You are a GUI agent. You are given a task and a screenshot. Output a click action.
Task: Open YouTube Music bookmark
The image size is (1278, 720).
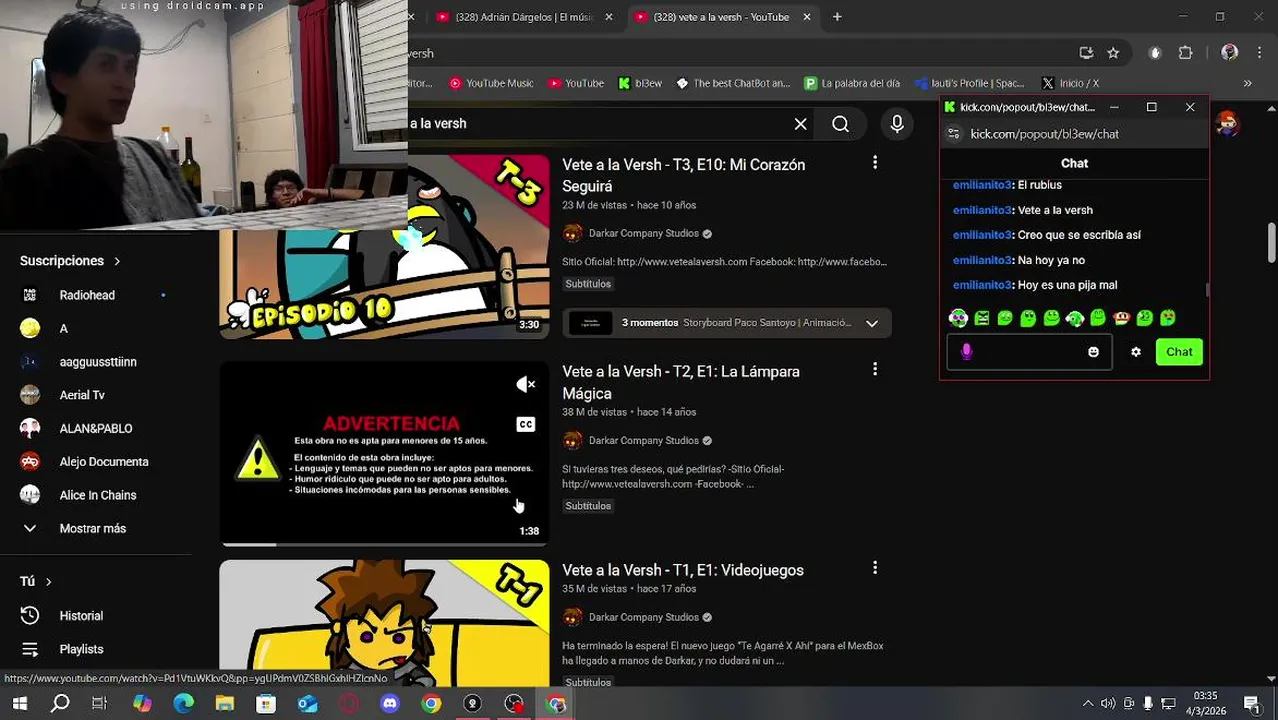[x=491, y=83]
